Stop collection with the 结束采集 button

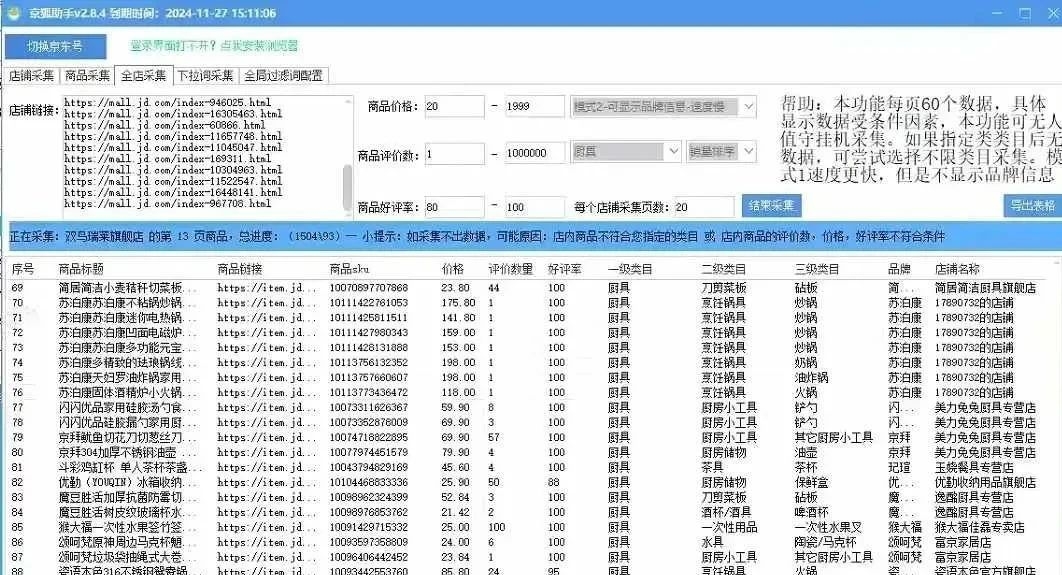[770, 206]
